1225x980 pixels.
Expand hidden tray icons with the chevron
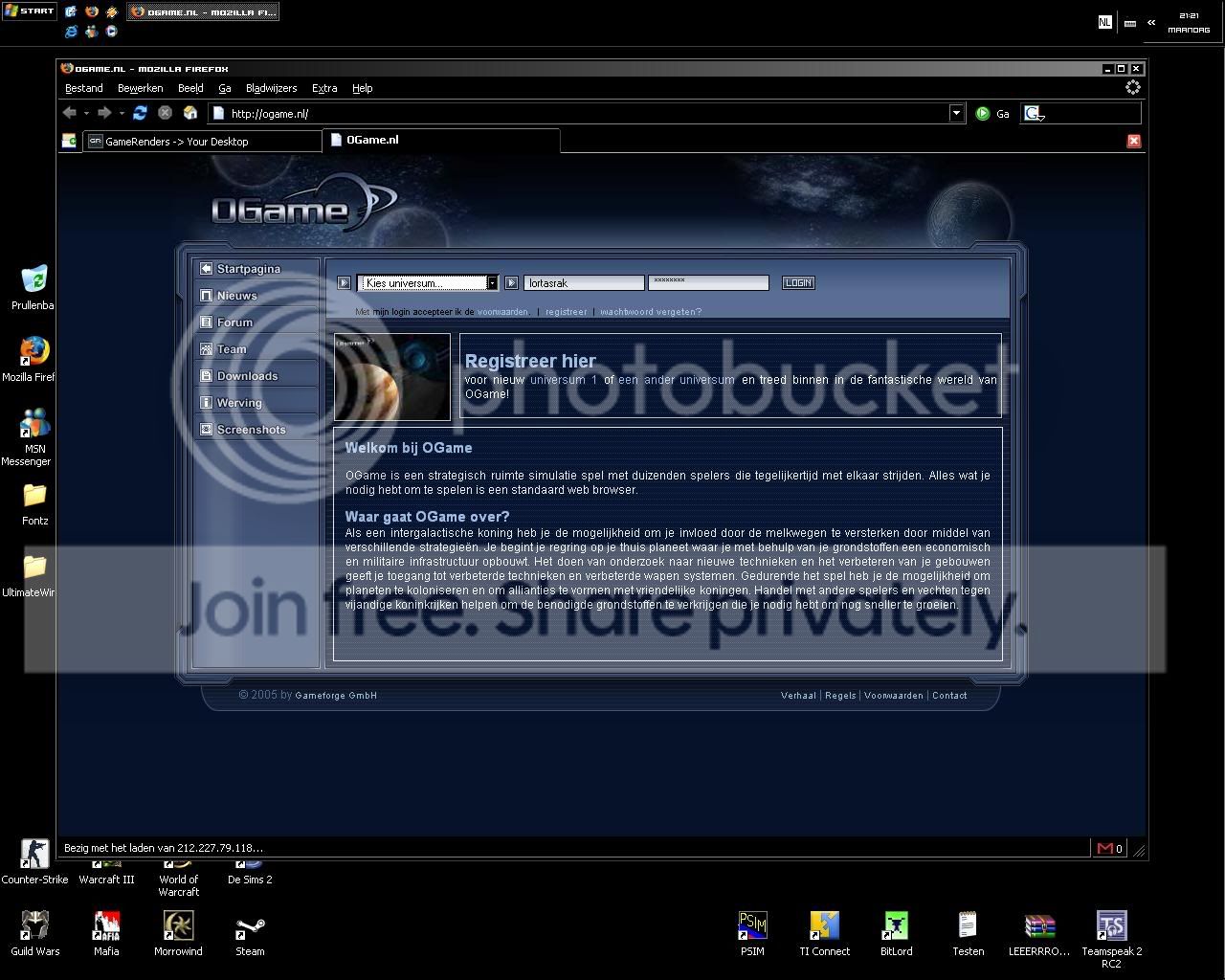point(1150,22)
